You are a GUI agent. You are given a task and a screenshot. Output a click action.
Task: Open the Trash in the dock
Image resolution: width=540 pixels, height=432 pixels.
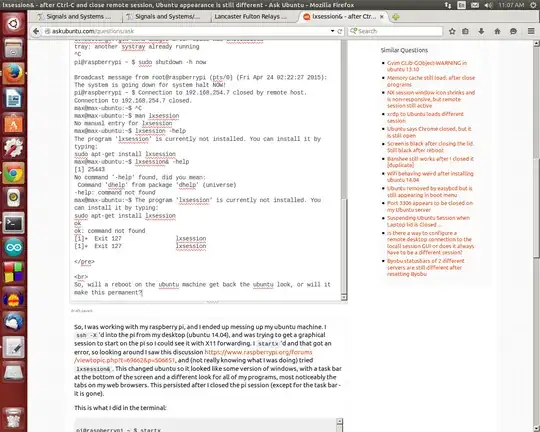13,418
